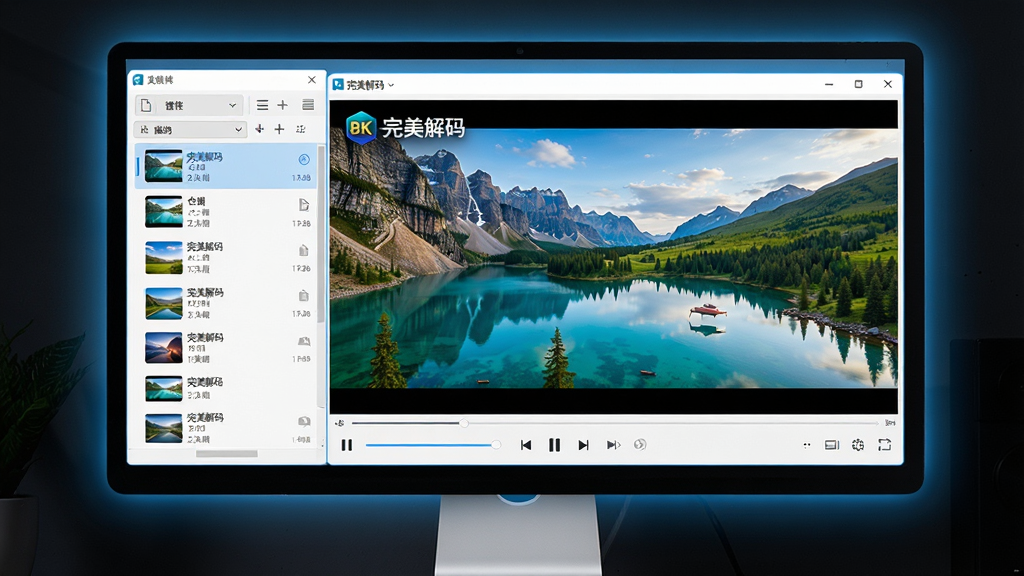Viewport: 1024px width, 576px height.
Task: Click the loop icon at the far right of the controls
Action: (x=884, y=445)
